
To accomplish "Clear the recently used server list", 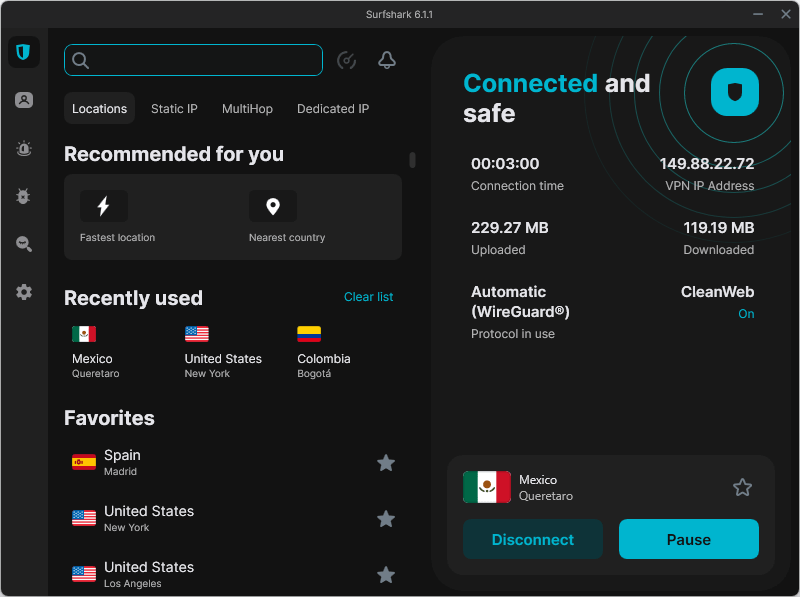I will tap(369, 297).
